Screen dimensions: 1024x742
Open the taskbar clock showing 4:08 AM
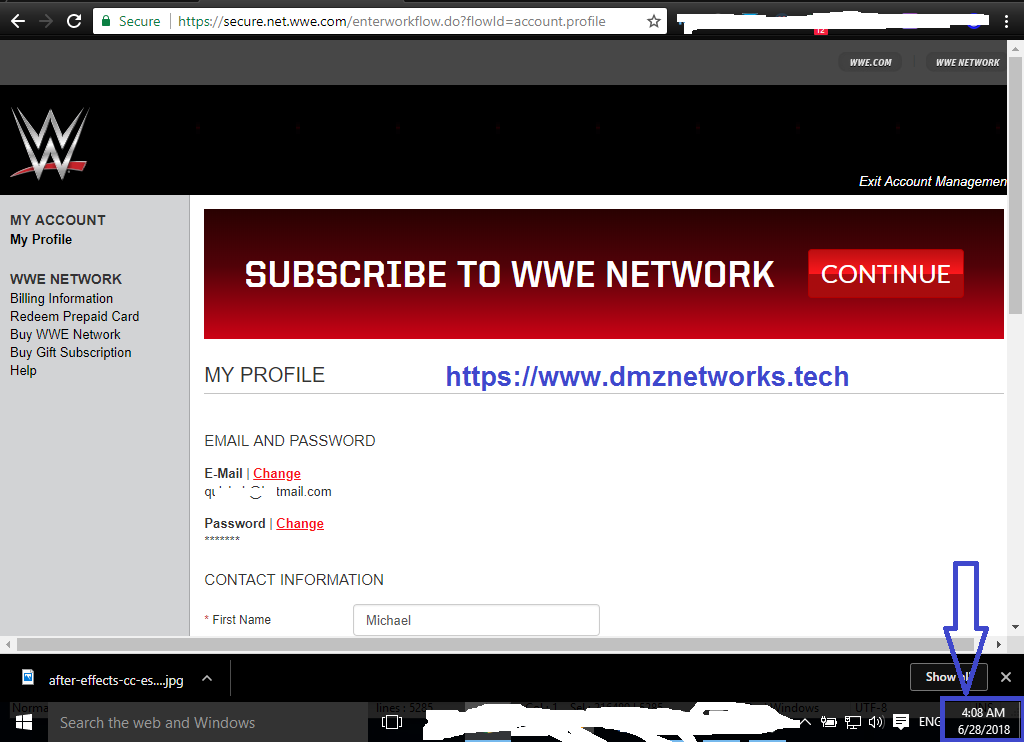coord(983,720)
